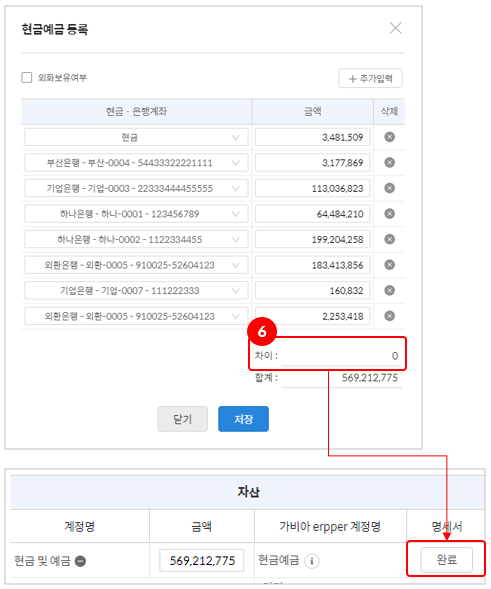Screen dimensions: 491x589
Task: Toggle the 외화보유여부 checkbox
Action: [27, 78]
